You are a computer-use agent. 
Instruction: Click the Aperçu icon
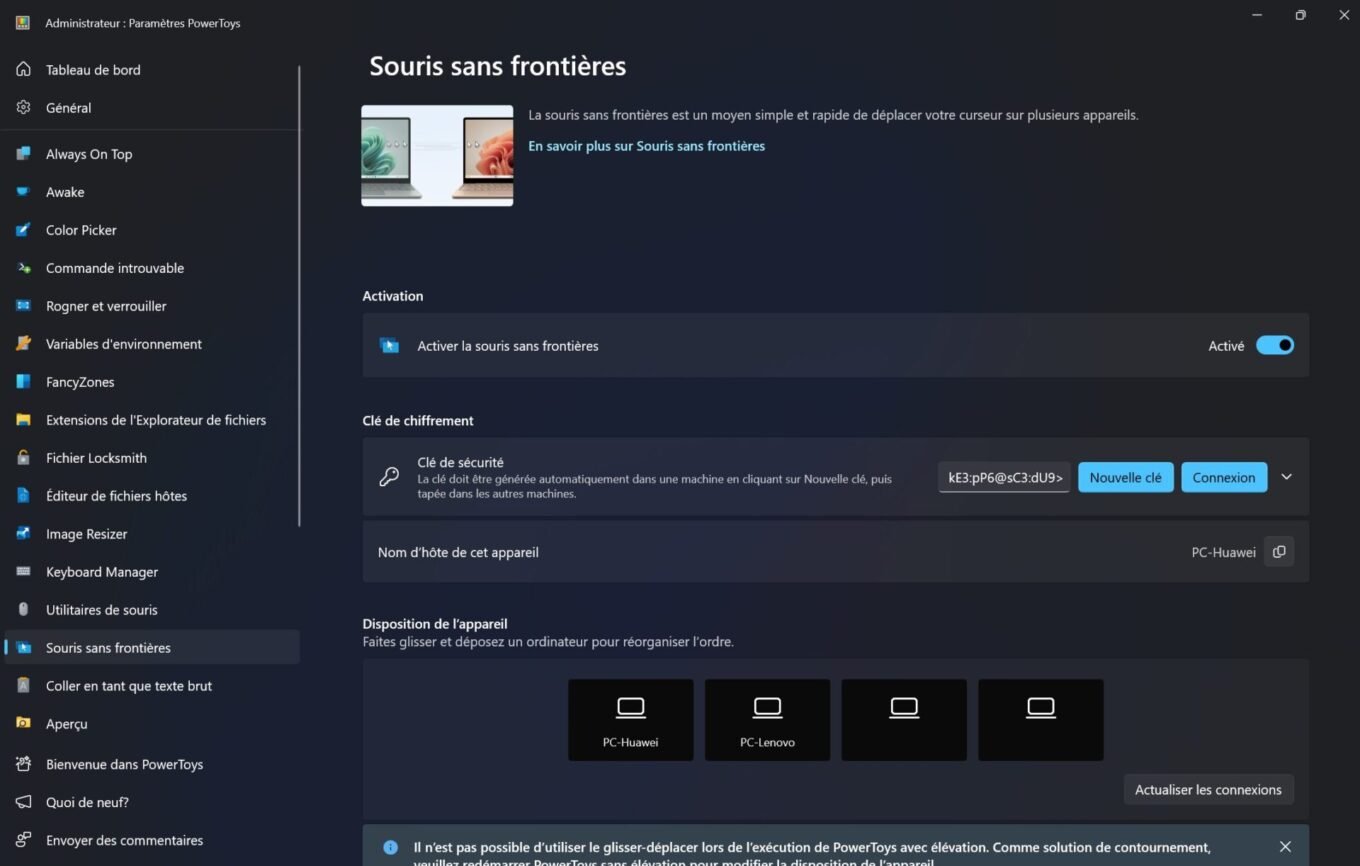23,724
